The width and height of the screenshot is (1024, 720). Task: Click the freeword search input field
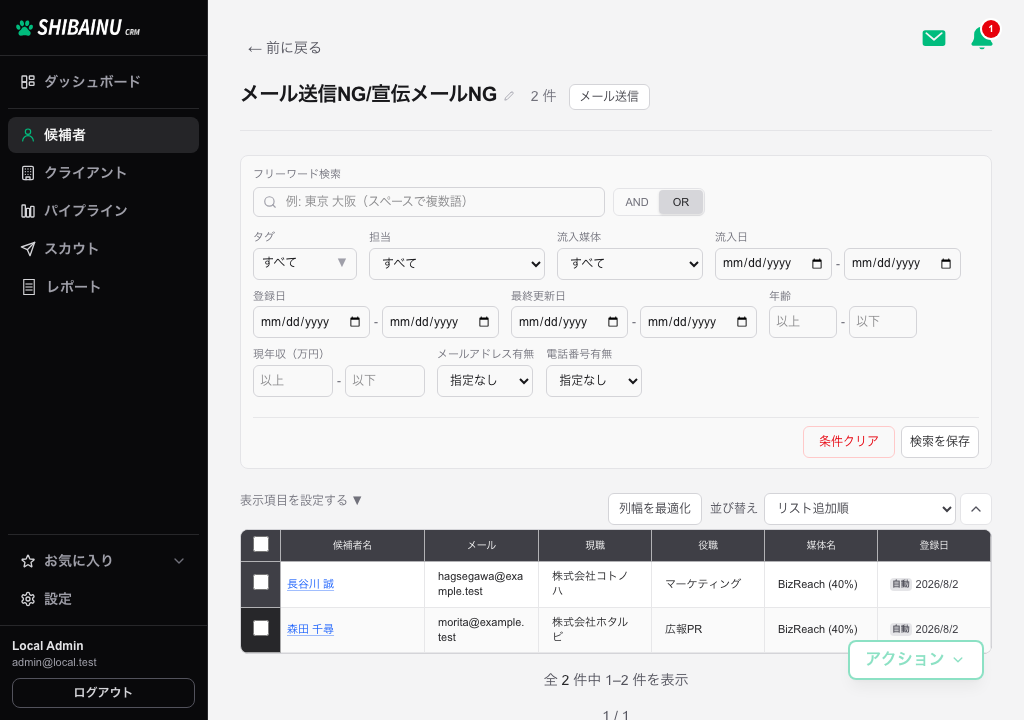coord(428,203)
